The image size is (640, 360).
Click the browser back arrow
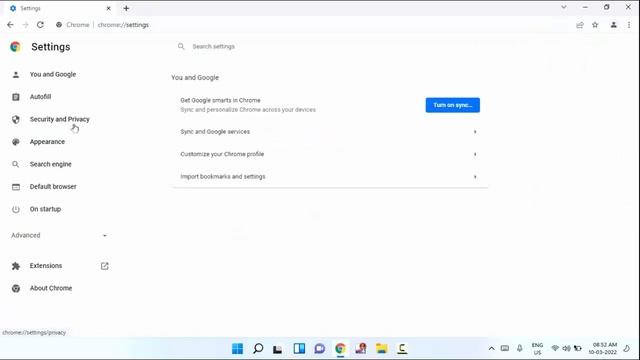[x=10, y=25]
